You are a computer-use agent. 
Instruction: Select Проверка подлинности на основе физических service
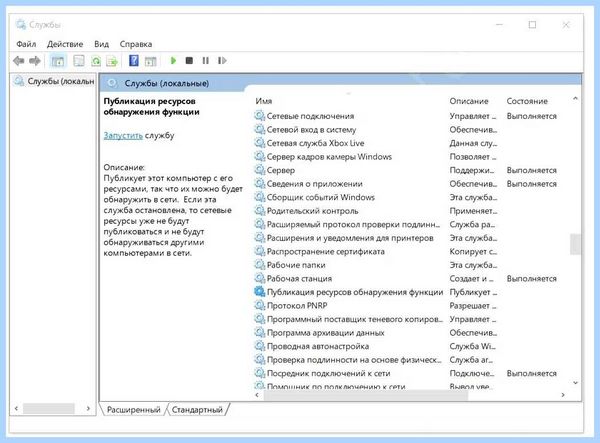(354, 360)
